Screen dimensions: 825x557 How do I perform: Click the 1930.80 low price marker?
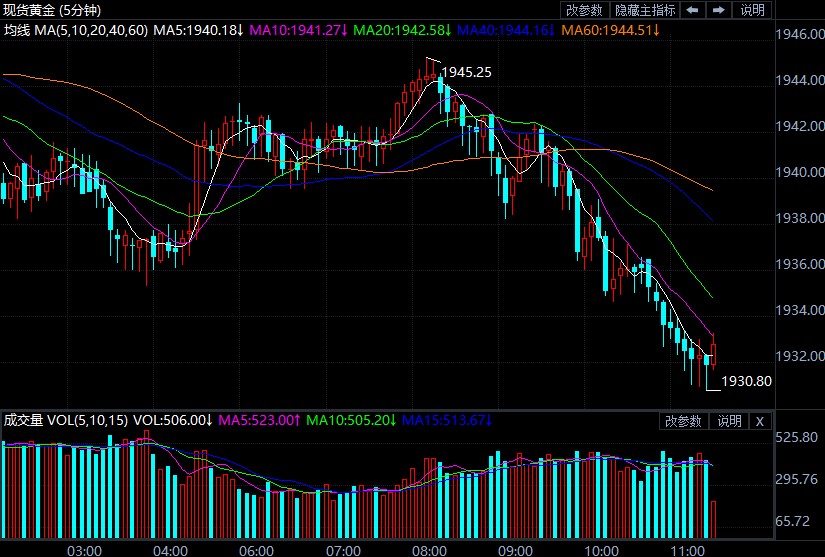(x=747, y=381)
